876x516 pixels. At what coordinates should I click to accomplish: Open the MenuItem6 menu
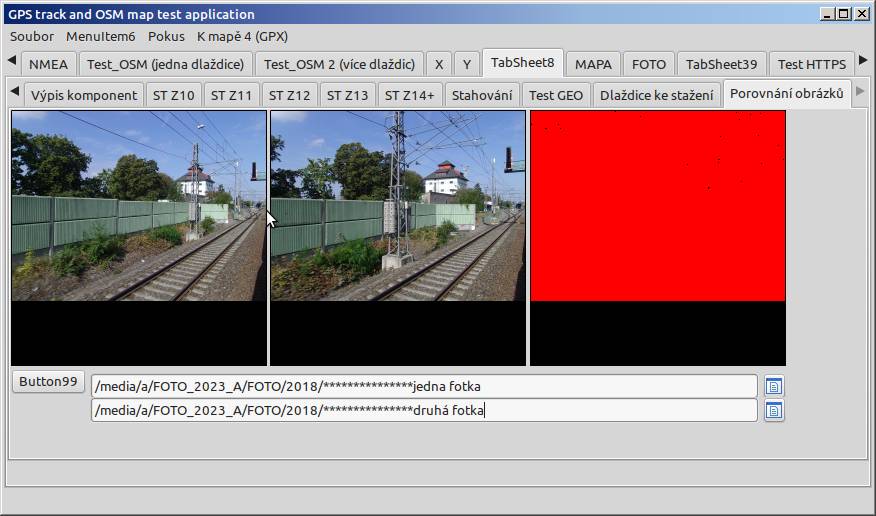(x=101, y=36)
